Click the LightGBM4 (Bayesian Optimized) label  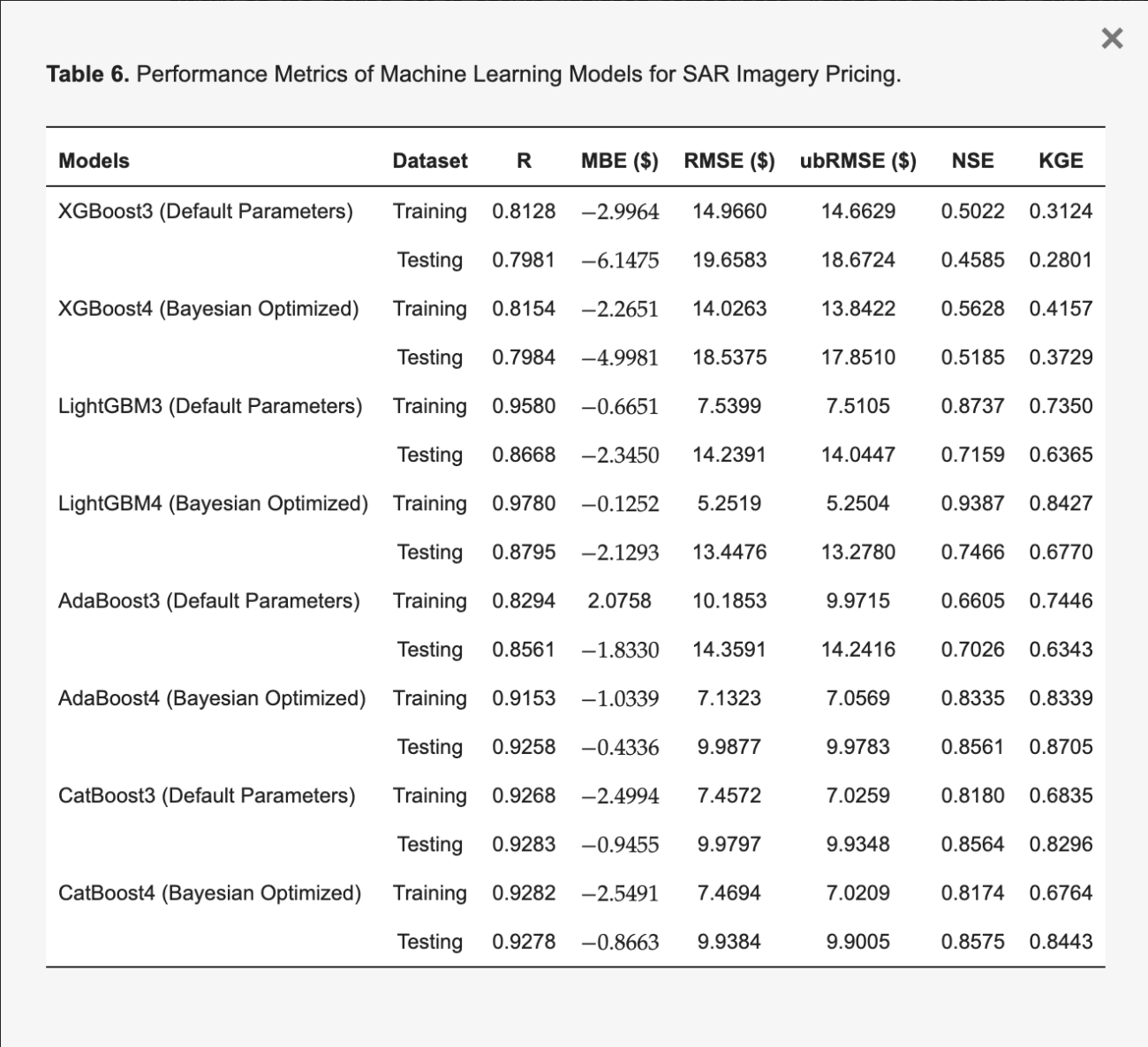pyautogui.click(x=213, y=503)
